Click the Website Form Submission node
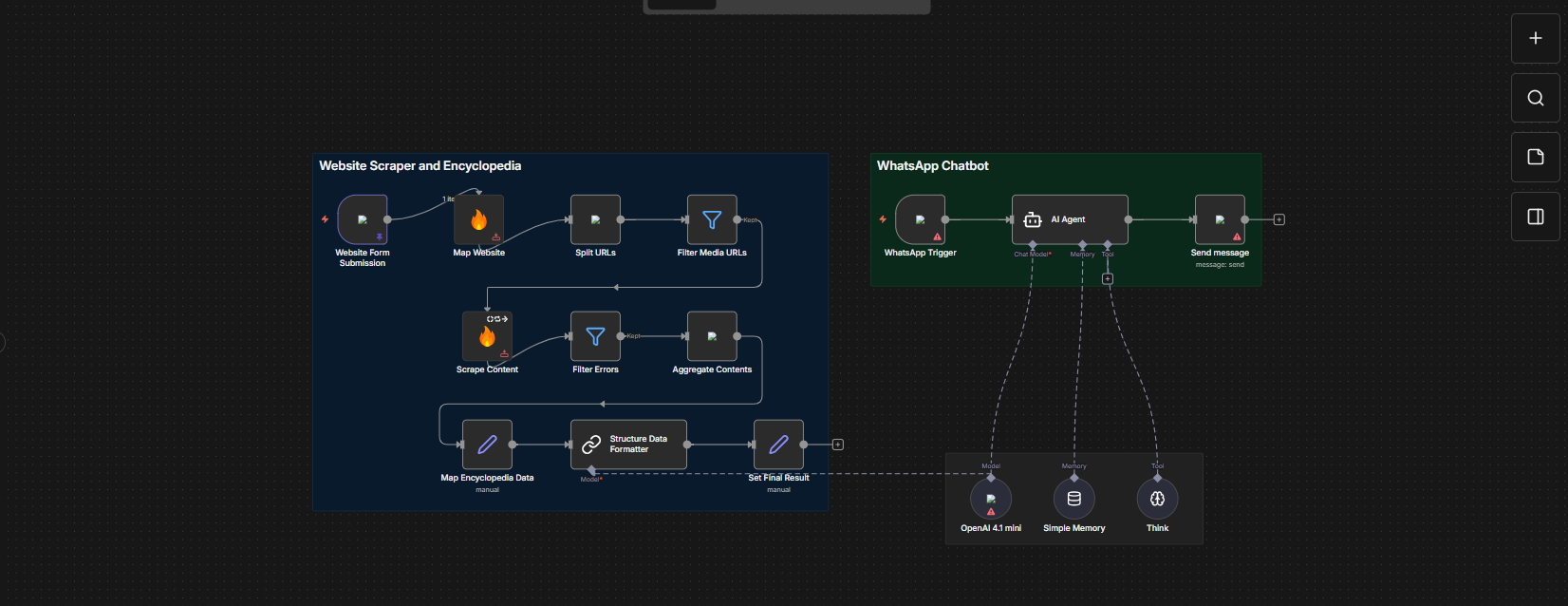This screenshot has width=1568, height=606. [362, 219]
